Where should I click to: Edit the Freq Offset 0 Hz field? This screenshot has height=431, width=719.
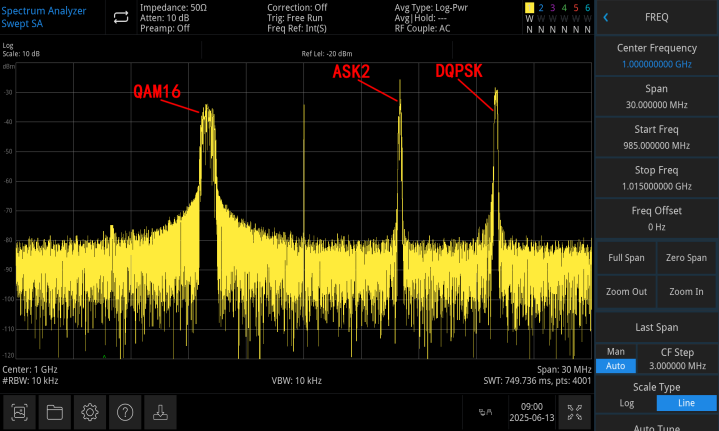(x=657, y=218)
